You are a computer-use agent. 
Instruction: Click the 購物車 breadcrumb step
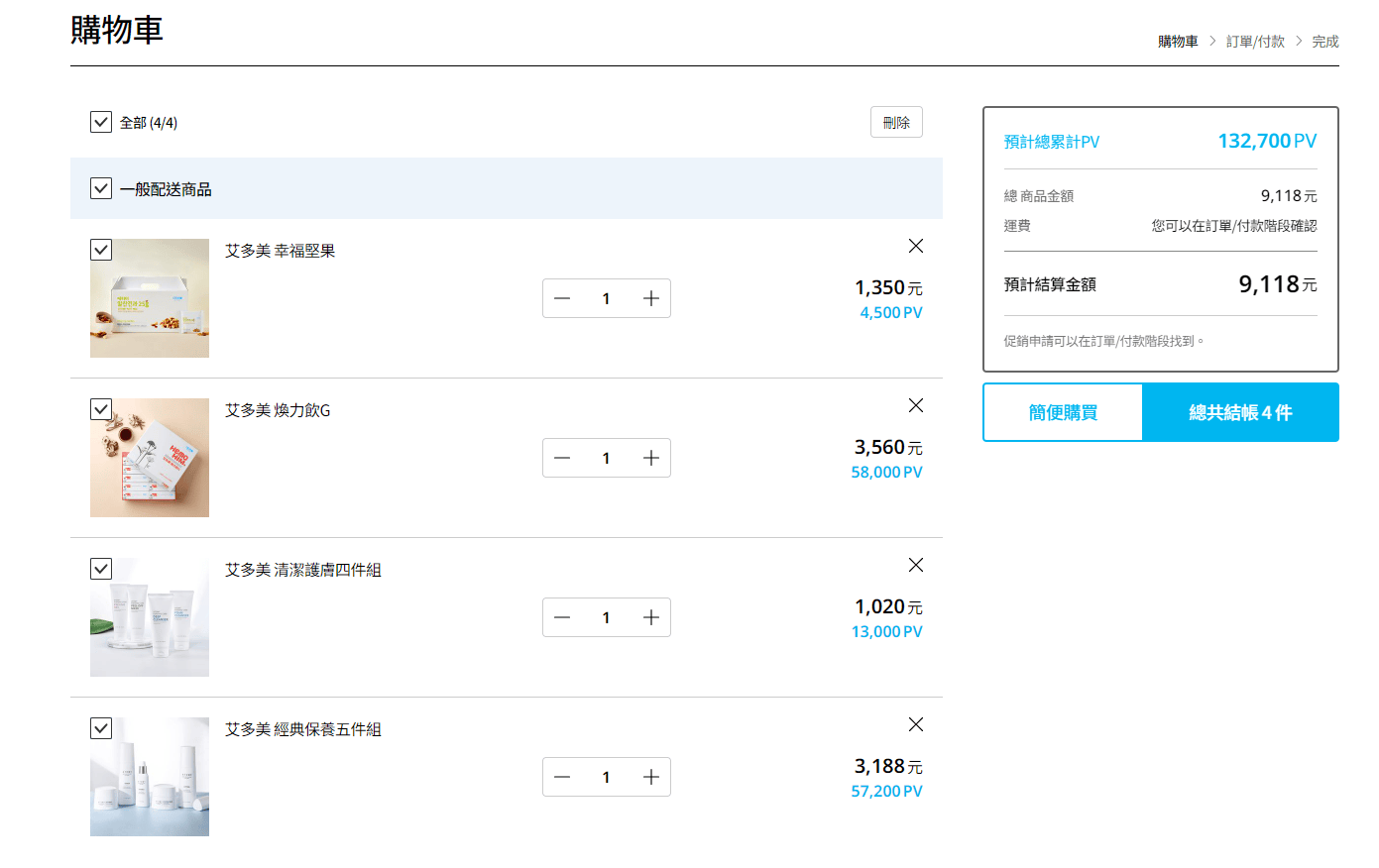tap(1178, 42)
